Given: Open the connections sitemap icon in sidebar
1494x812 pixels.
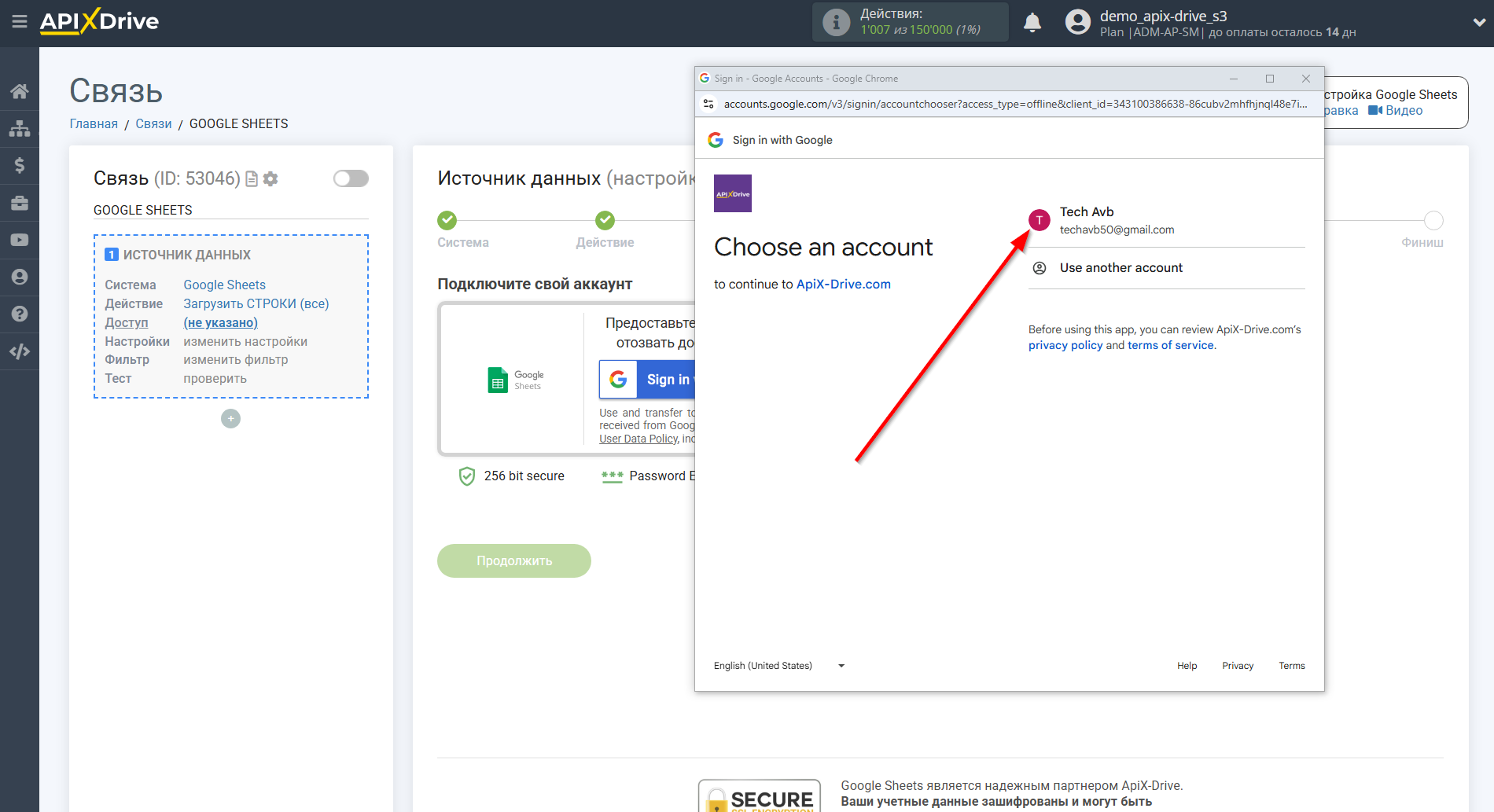Looking at the screenshot, I should [20, 128].
